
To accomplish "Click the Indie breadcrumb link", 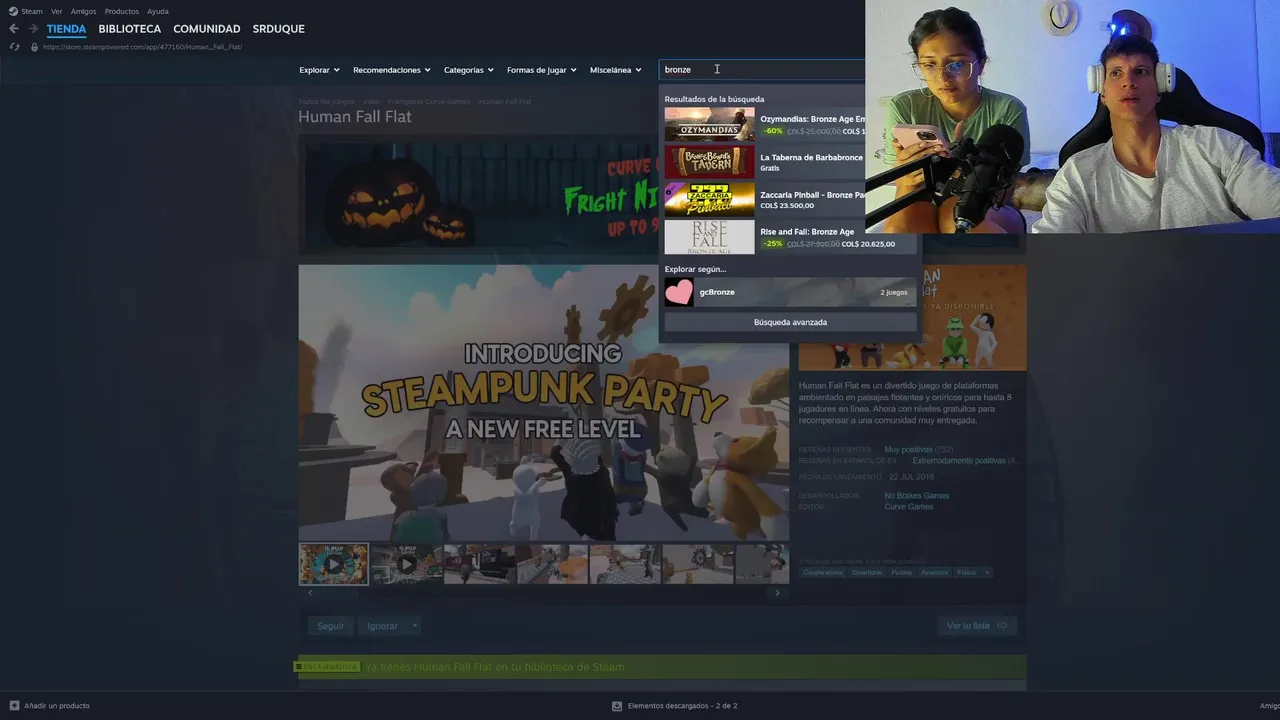I will [371, 102].
